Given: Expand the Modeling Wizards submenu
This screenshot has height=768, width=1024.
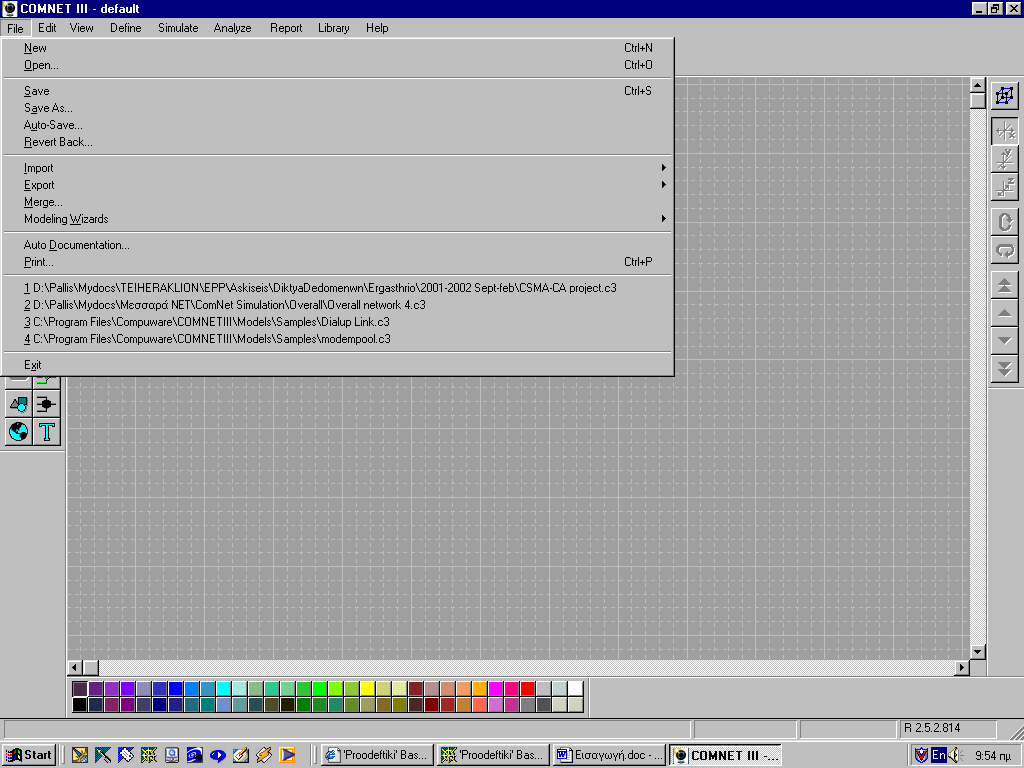Looking at the screenshot, I should click(338, 219).
